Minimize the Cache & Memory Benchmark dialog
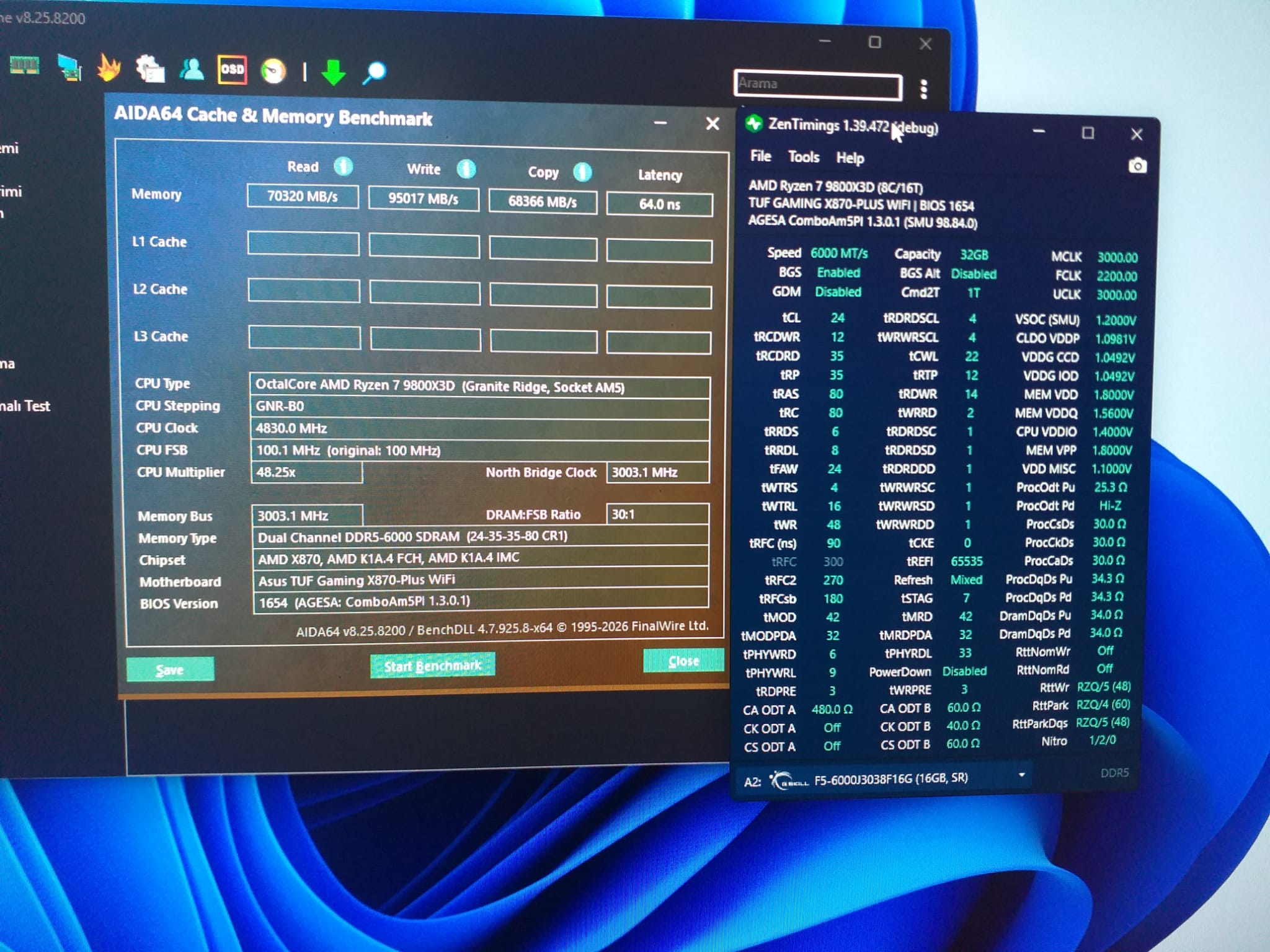The height and width of the screenshot is (952, 1270). pyautogui.click(x=660, y=123)
